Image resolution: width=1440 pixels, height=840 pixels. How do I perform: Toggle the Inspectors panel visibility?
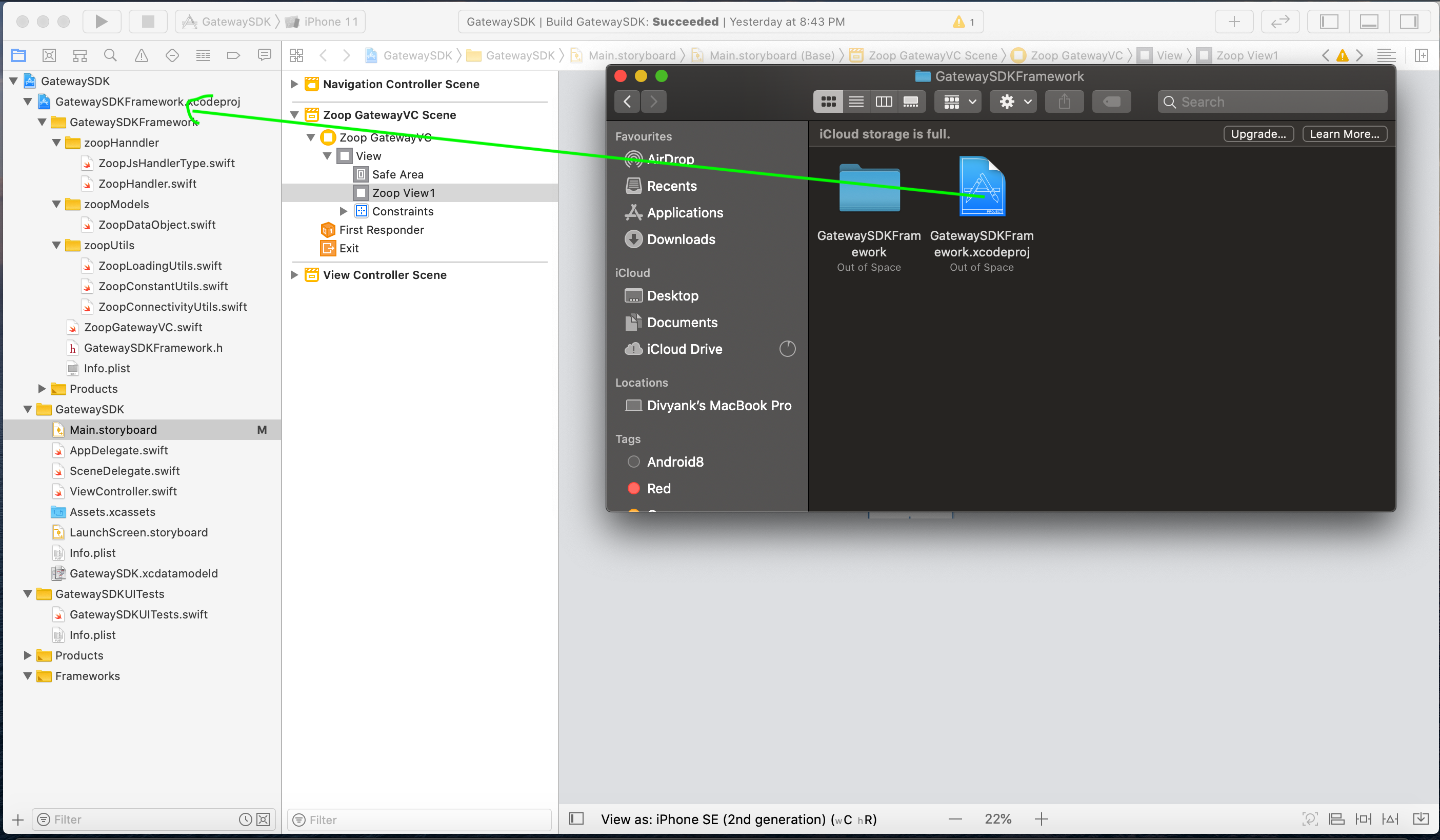click(x=1409, y=22)
